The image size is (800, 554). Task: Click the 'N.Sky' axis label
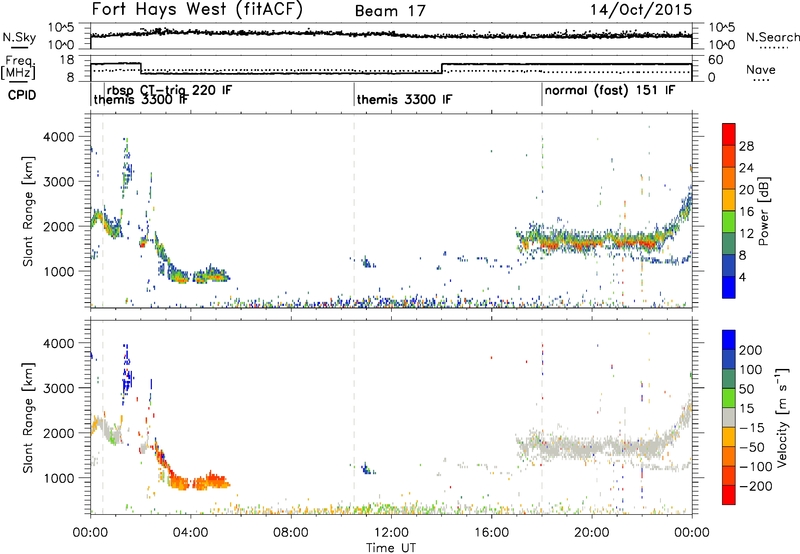tap(19, 37)
